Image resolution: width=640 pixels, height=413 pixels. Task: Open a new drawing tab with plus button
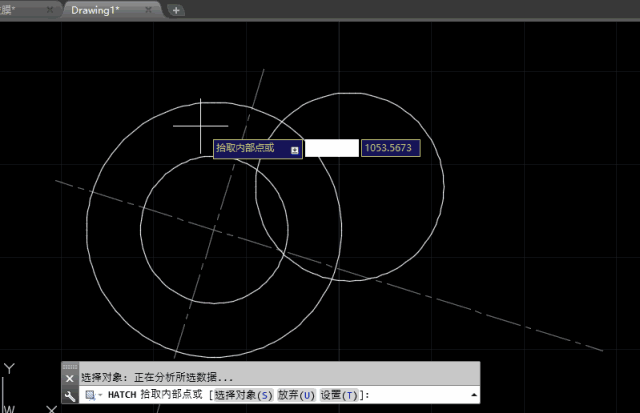coord(176,10)
